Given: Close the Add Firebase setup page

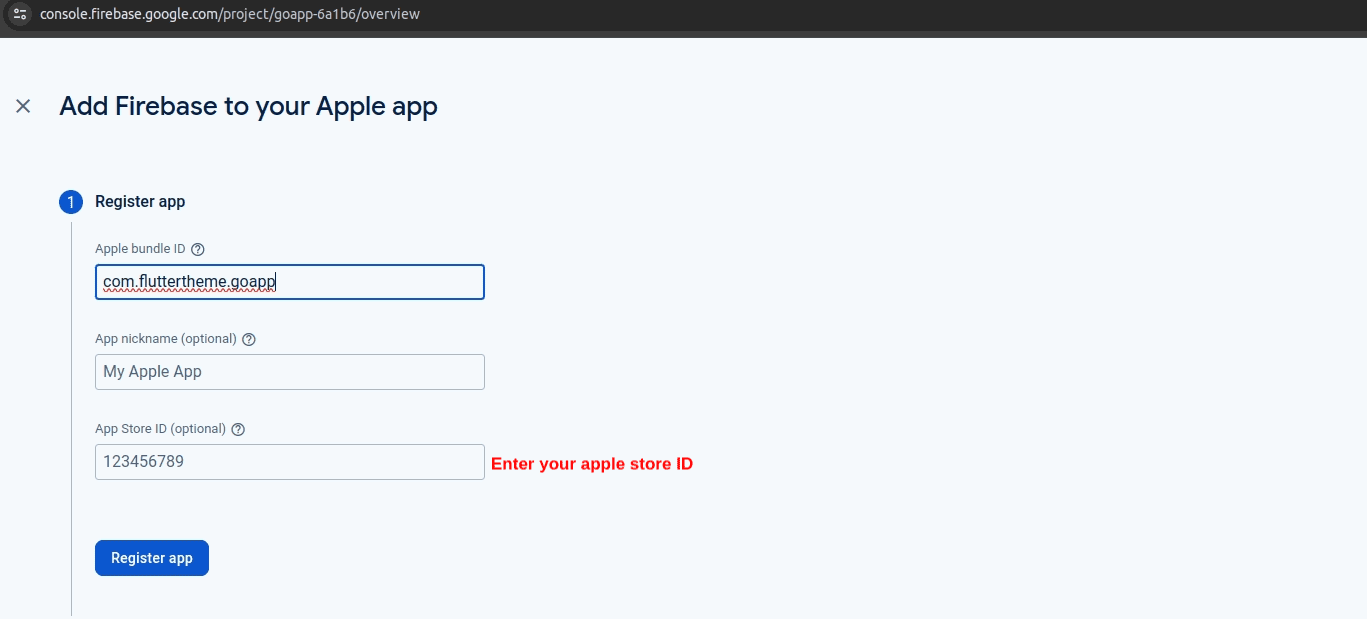Looking at the screenshot, I should point(23,106).
